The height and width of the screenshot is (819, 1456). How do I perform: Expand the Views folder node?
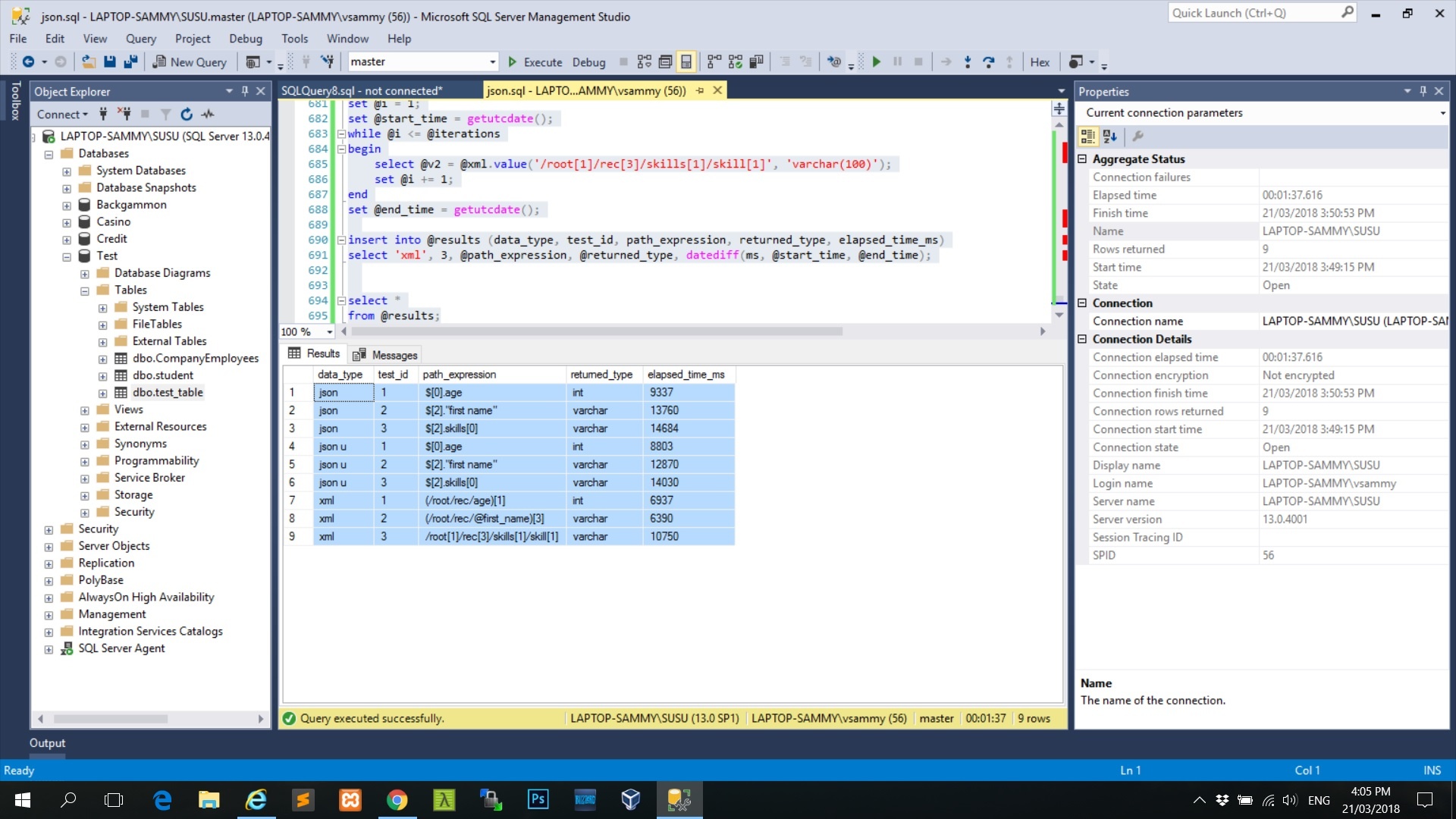tap(85, 410)
